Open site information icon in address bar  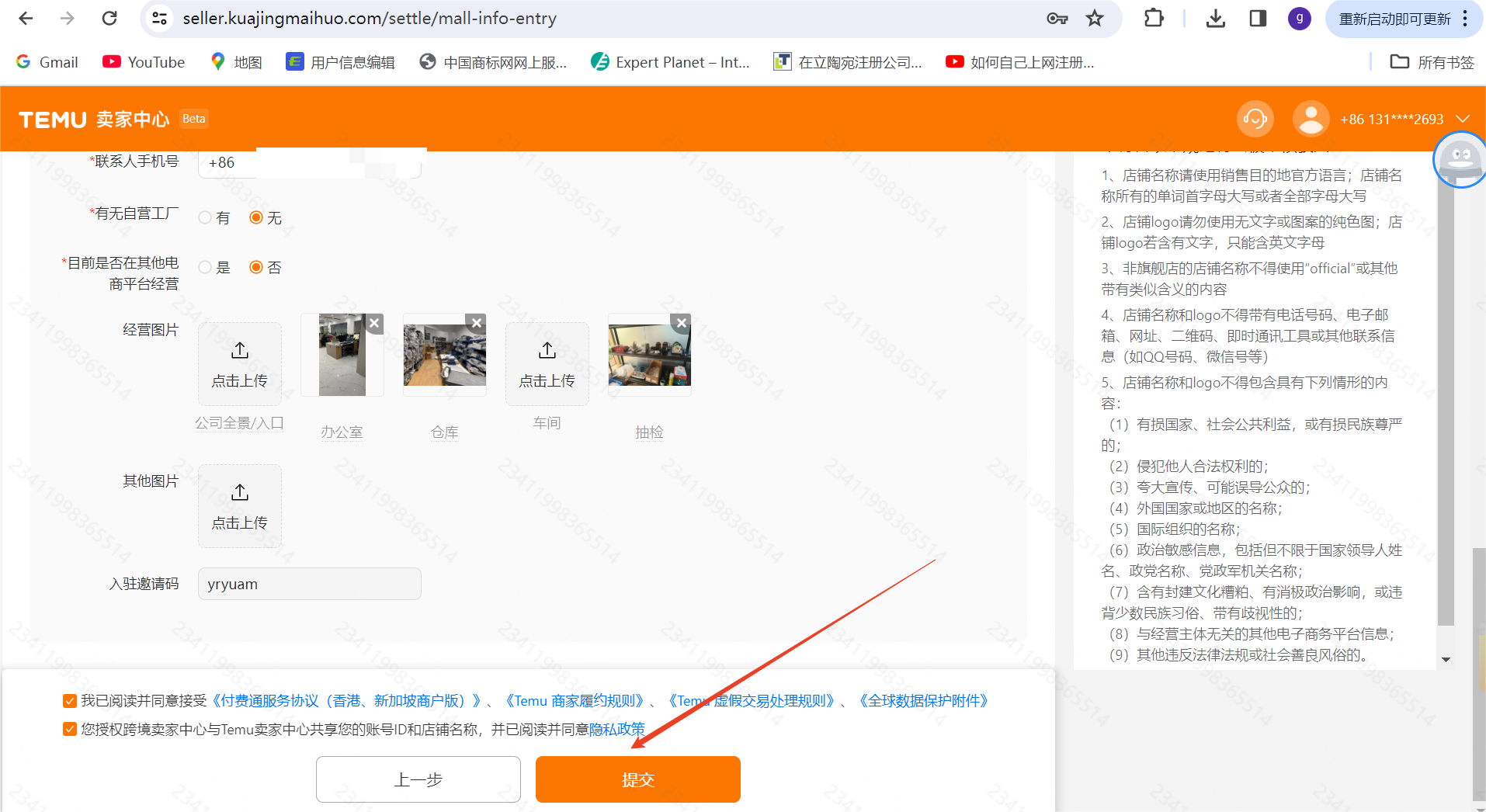click(x=159, y=18)
